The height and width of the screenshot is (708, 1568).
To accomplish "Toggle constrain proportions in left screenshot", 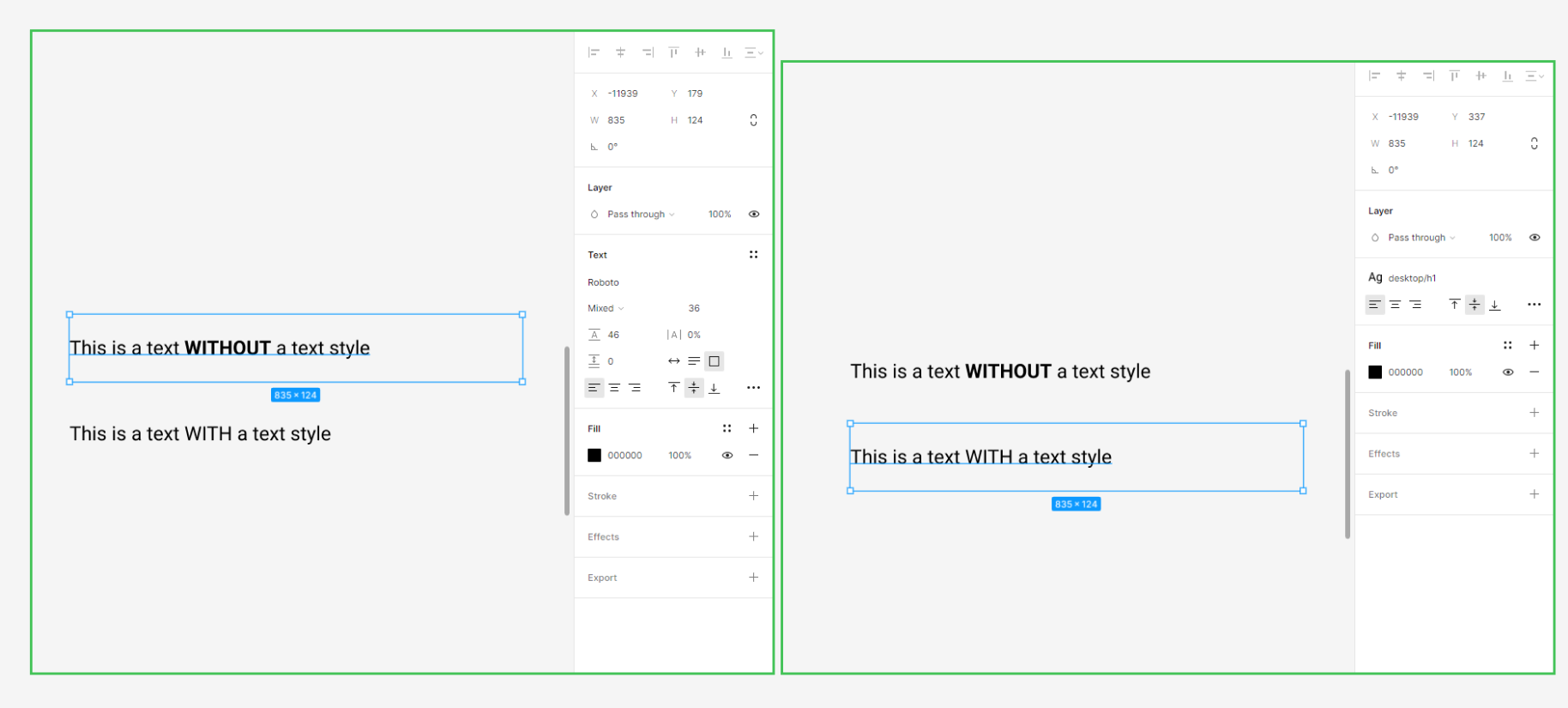I will coord(754,120).
